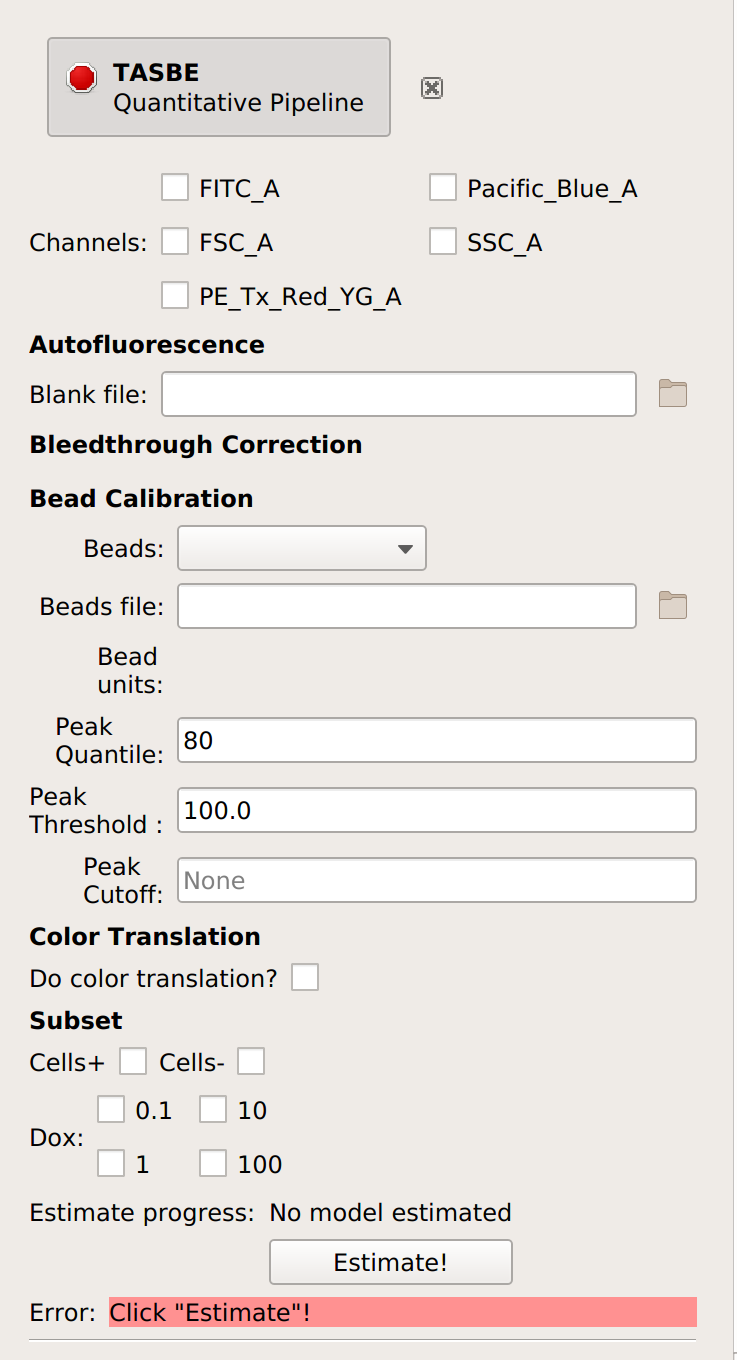Tick the Dox 100 checkbox
The height and width of the screenshot is (1360, 737).
click(213, 1163)
